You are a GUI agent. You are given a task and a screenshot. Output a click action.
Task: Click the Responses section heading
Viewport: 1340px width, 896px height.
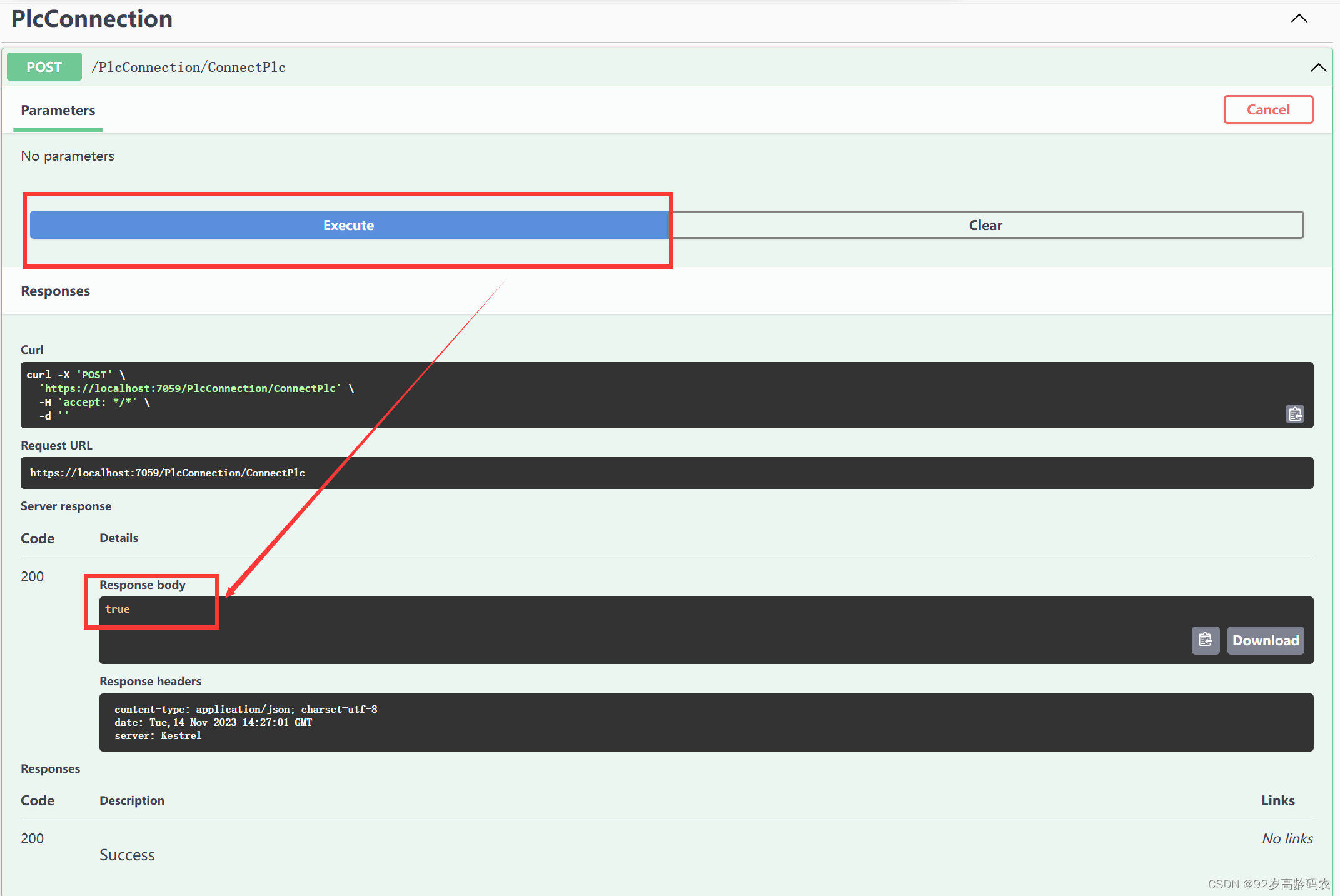point(56,291)
